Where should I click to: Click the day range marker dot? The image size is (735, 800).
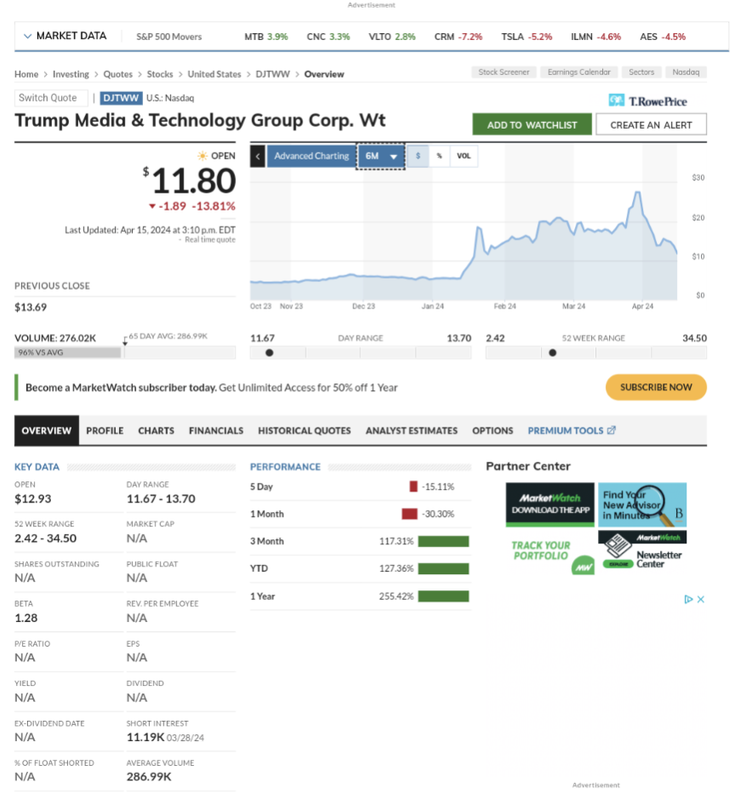tap(269, 353)
